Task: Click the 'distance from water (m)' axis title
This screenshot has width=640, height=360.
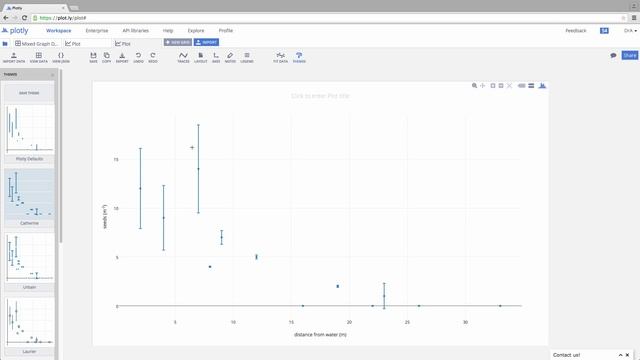Action: pyautogui.click(x=320, y=335)
